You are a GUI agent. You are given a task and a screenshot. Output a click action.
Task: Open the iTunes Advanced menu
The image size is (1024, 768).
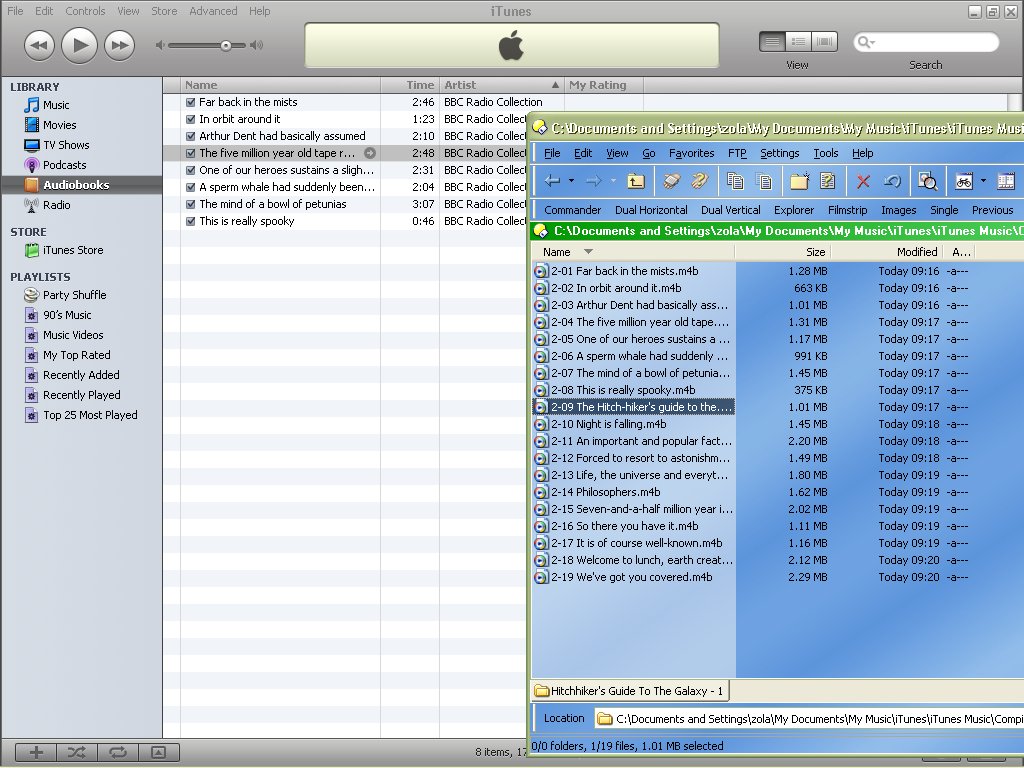213,11
